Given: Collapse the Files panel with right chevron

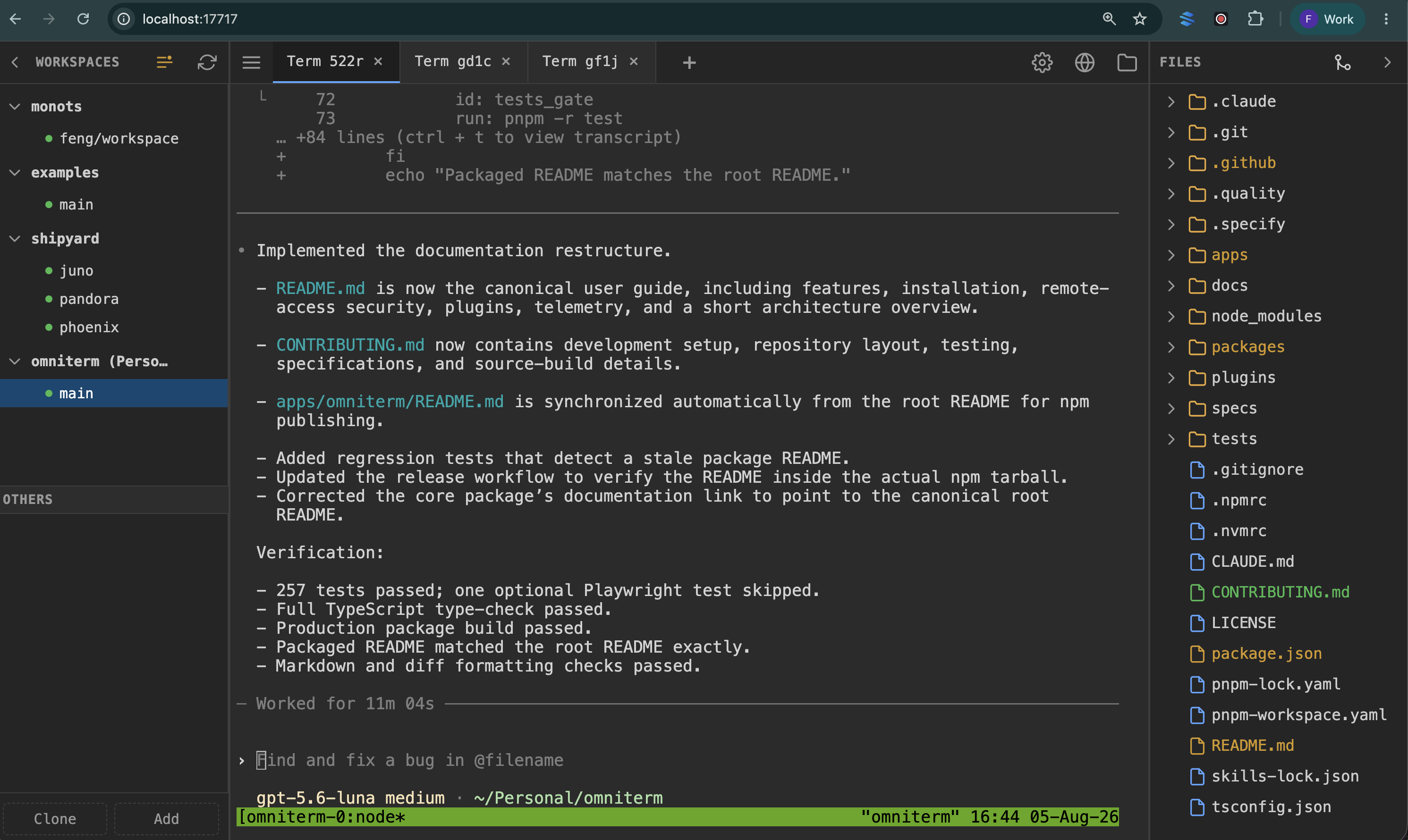Looking at the screenshot, I should pos(1388,62).
